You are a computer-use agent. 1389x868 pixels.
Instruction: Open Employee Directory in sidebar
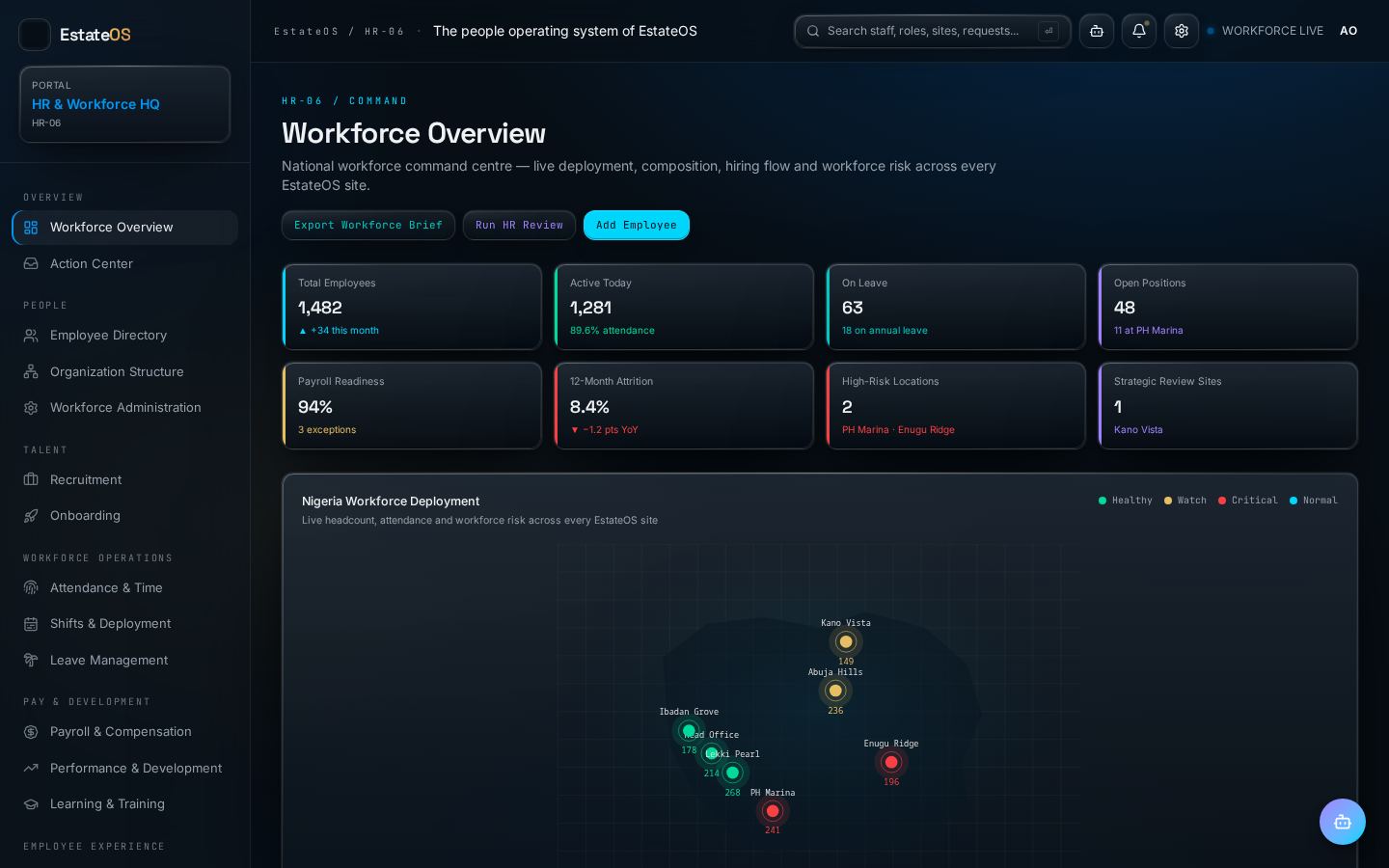124,336
